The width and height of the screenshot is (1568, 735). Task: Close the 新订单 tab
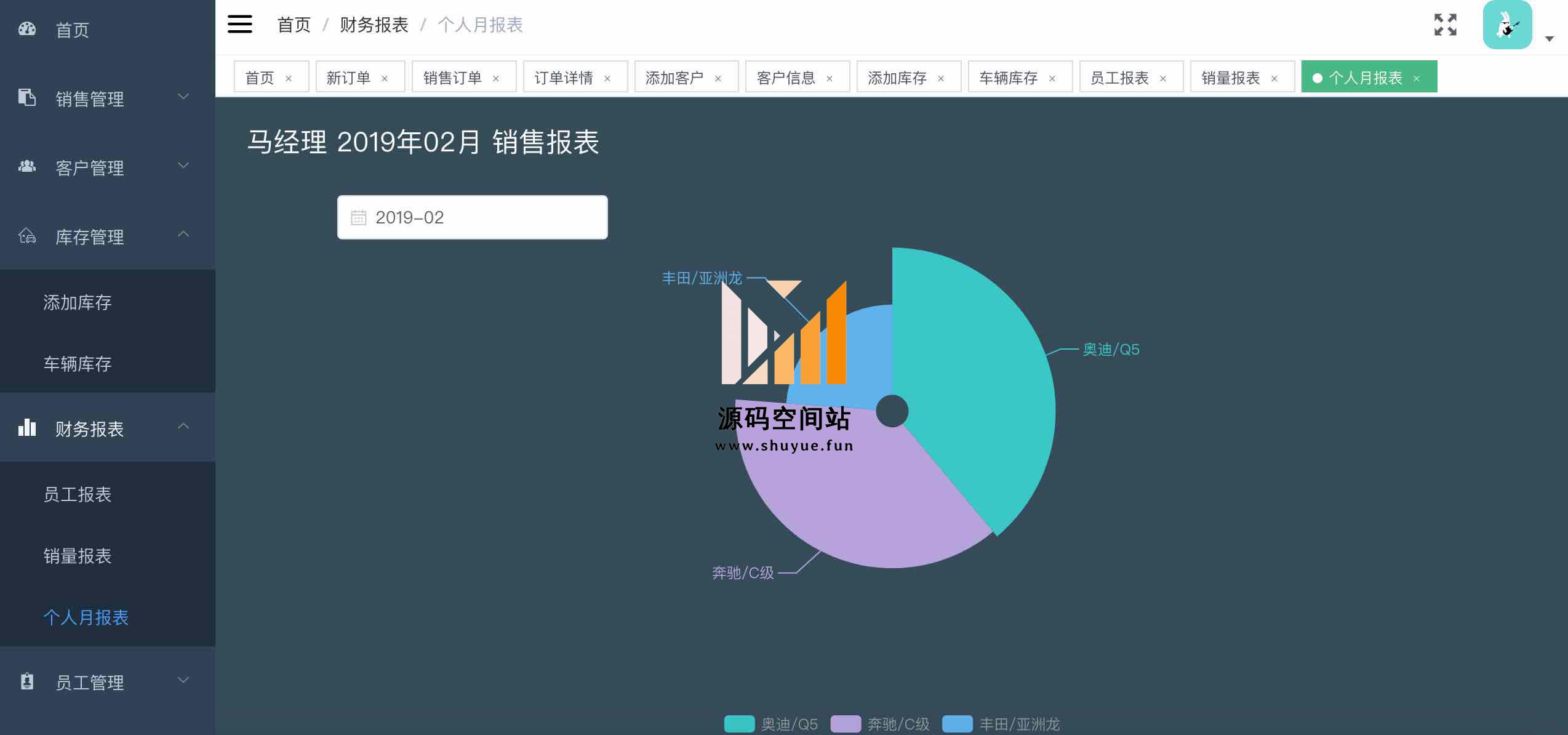[385, 79]
